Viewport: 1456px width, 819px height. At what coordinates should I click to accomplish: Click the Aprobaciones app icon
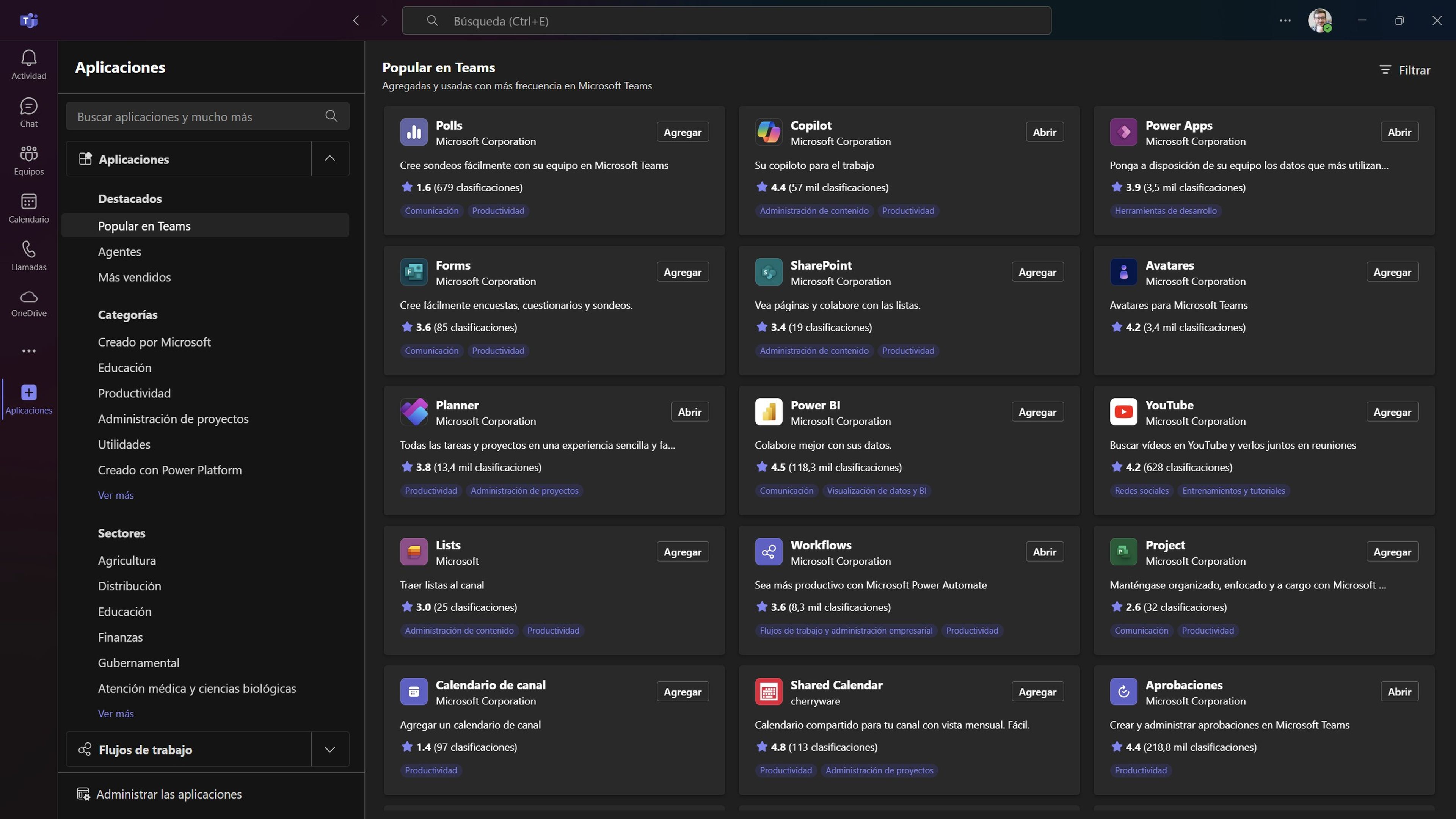click(x=1123, y=692)
